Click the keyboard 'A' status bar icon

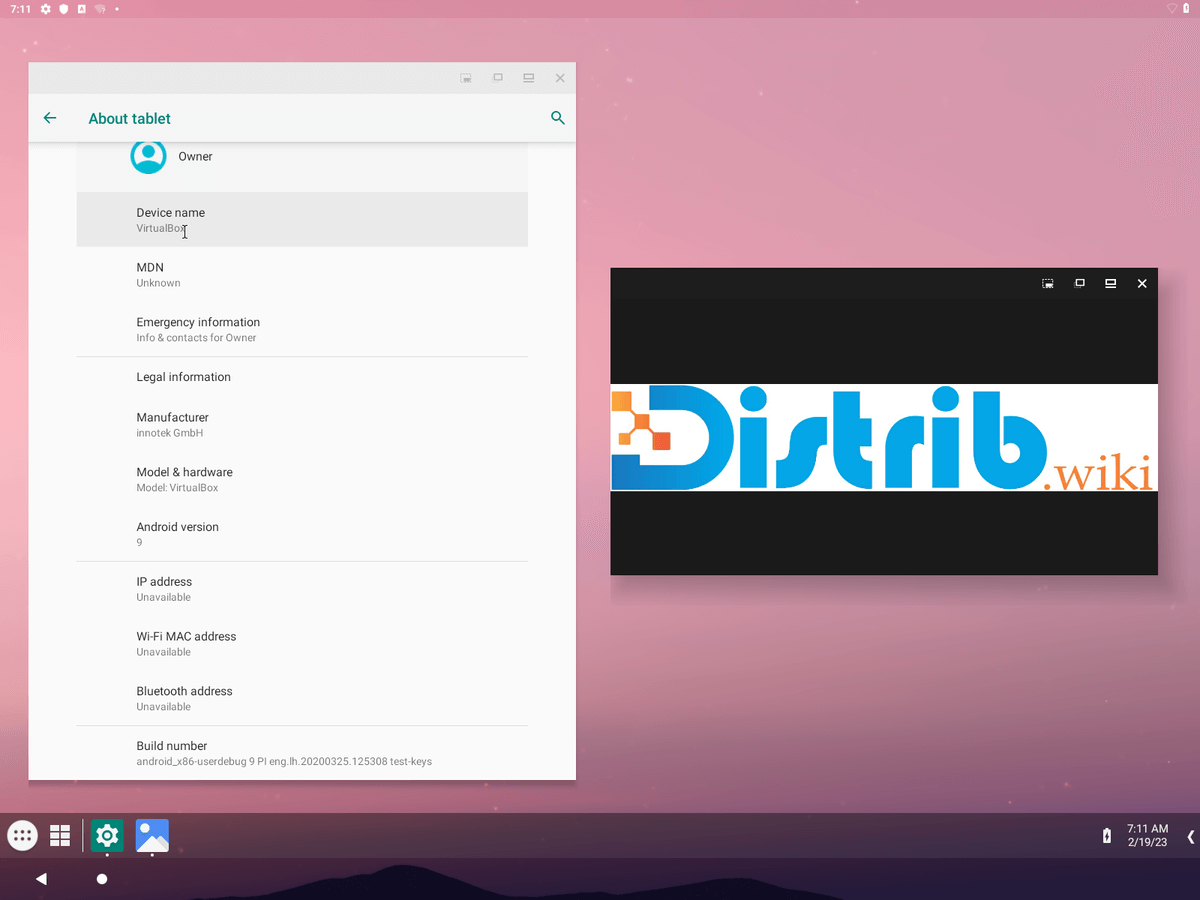(81, 9)
